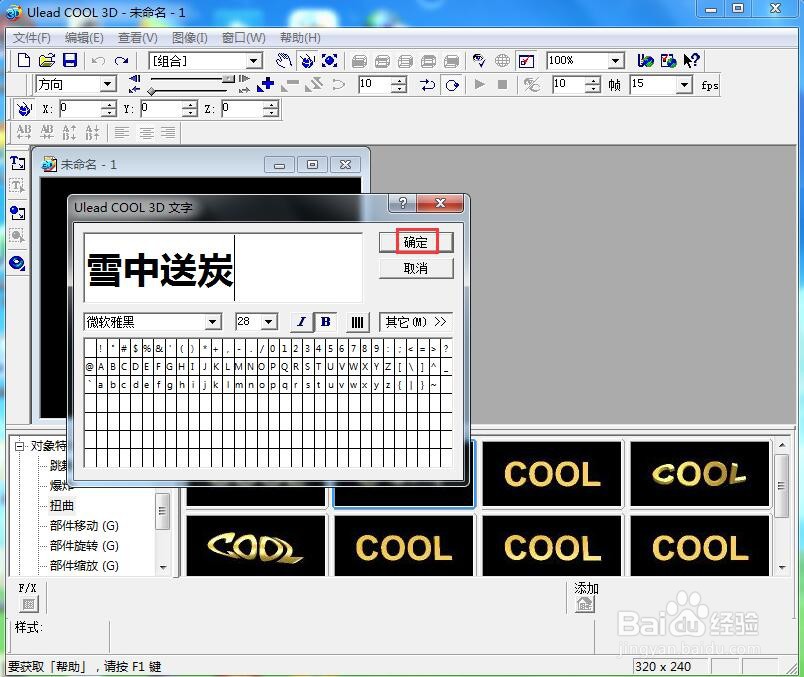The image size is (804, 677).
Task: Click the thumbnail gallery scrollbar down arrow
Action: click(782, 568)
